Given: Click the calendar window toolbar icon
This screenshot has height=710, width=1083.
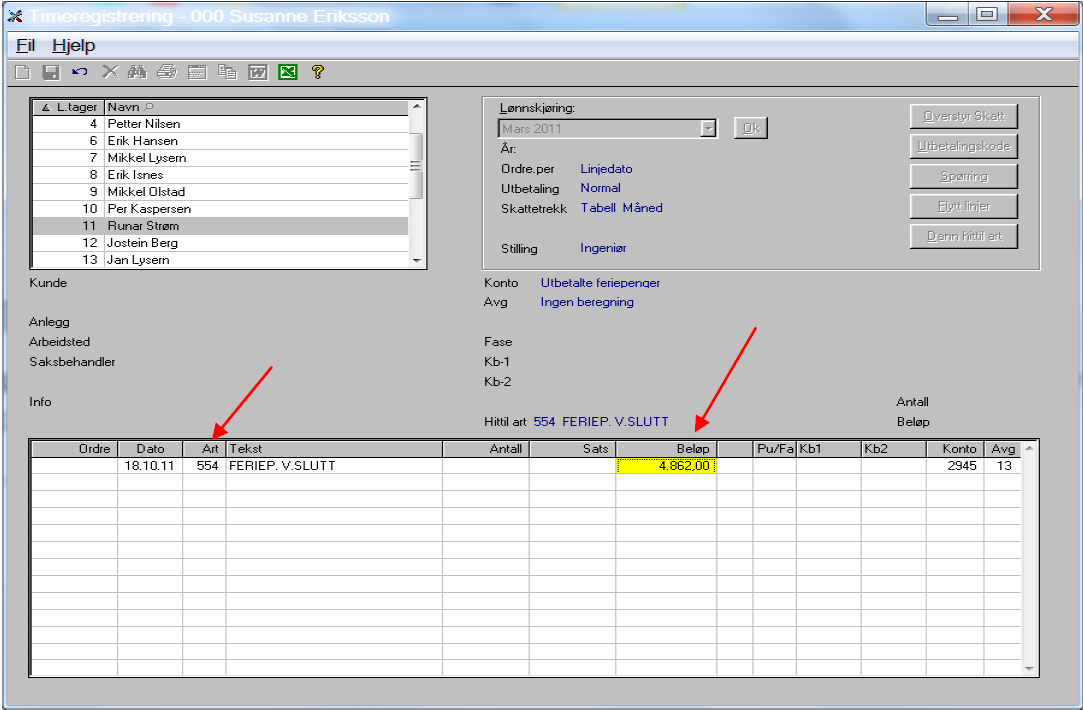Looking at the screenshot, I should coord(198,72).
